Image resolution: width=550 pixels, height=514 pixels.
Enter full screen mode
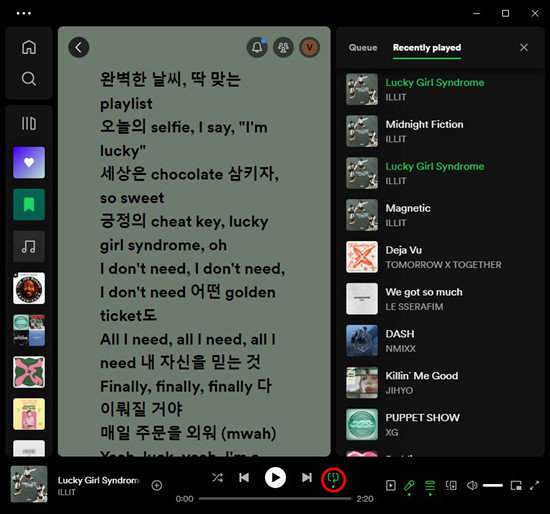[534, 486]
